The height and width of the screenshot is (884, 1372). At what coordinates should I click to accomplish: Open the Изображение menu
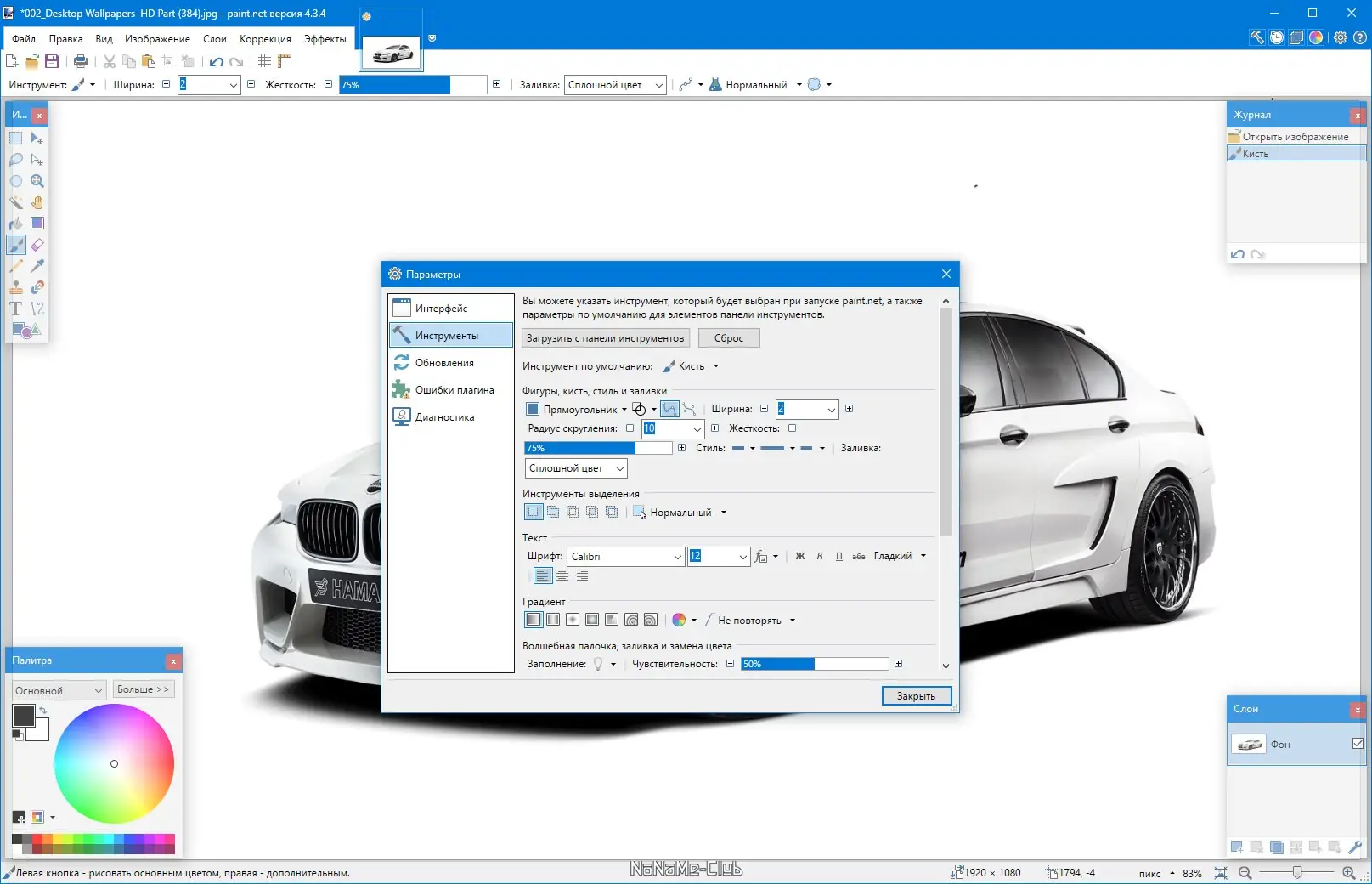coord(157,39)
